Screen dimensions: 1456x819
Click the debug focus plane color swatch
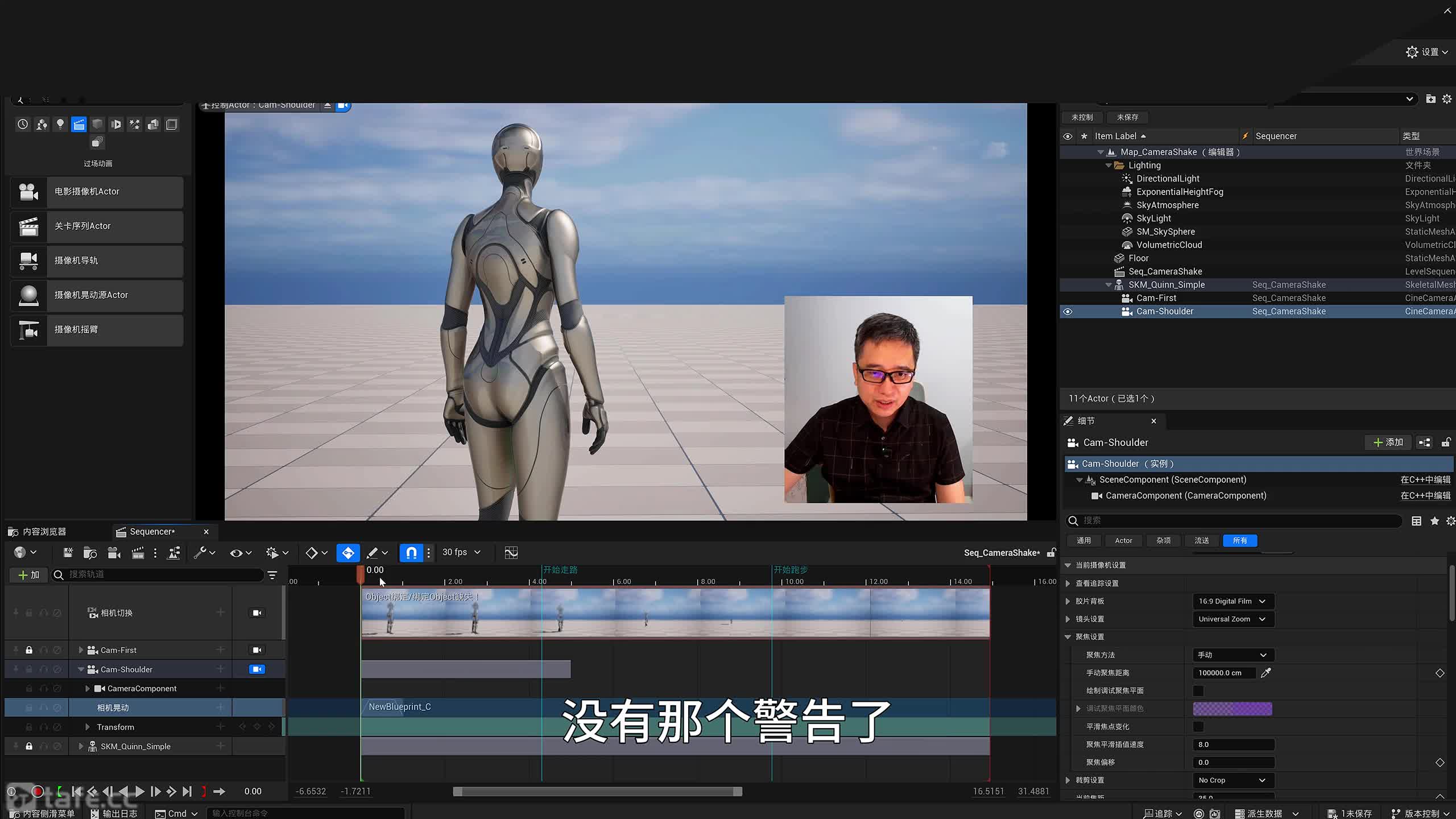click(1232, 709)
